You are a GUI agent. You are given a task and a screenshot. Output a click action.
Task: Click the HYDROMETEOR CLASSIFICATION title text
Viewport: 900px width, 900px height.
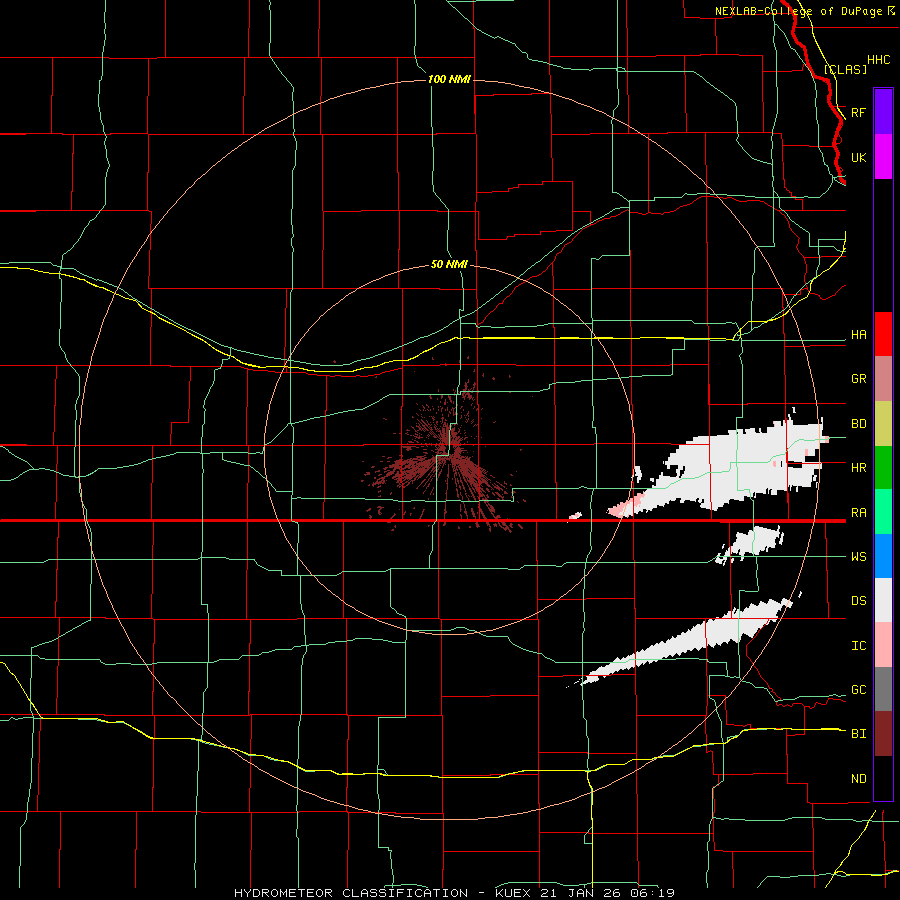click(351, 893)
